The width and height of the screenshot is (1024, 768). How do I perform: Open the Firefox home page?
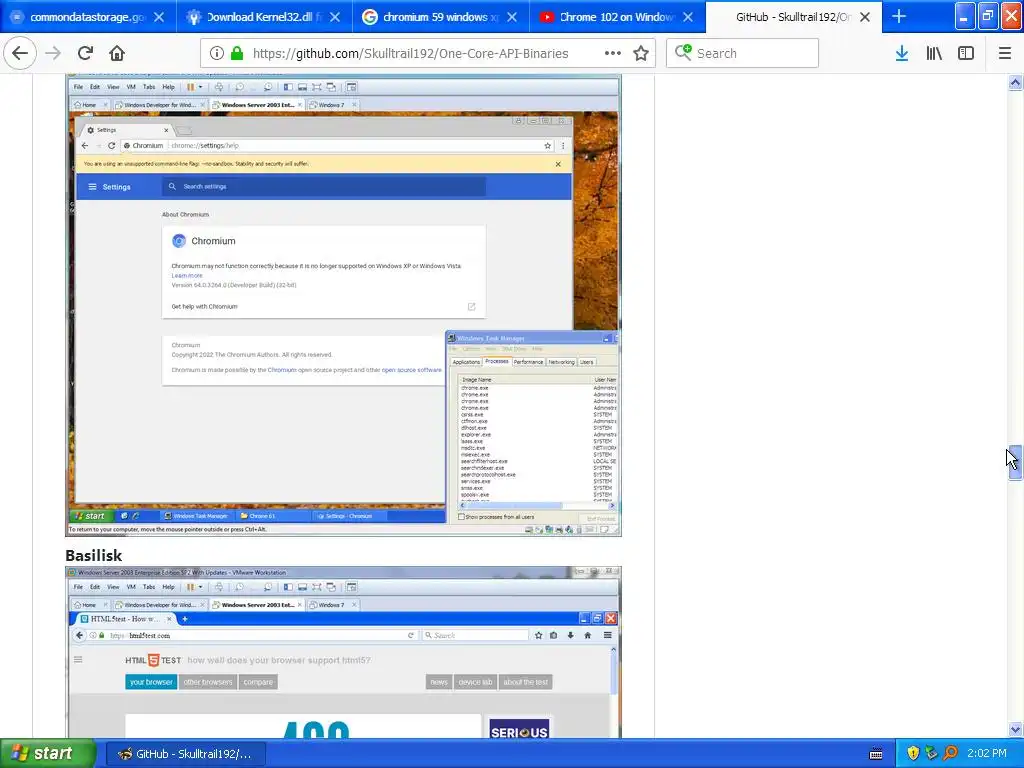click(x=117, y=53)
